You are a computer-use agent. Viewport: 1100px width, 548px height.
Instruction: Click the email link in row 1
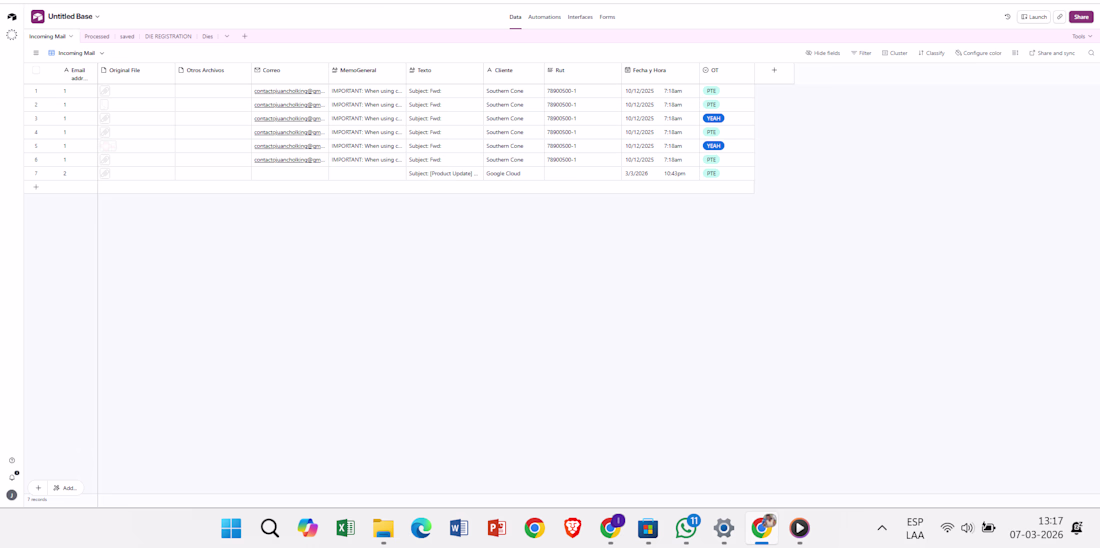tap(290, 91)
